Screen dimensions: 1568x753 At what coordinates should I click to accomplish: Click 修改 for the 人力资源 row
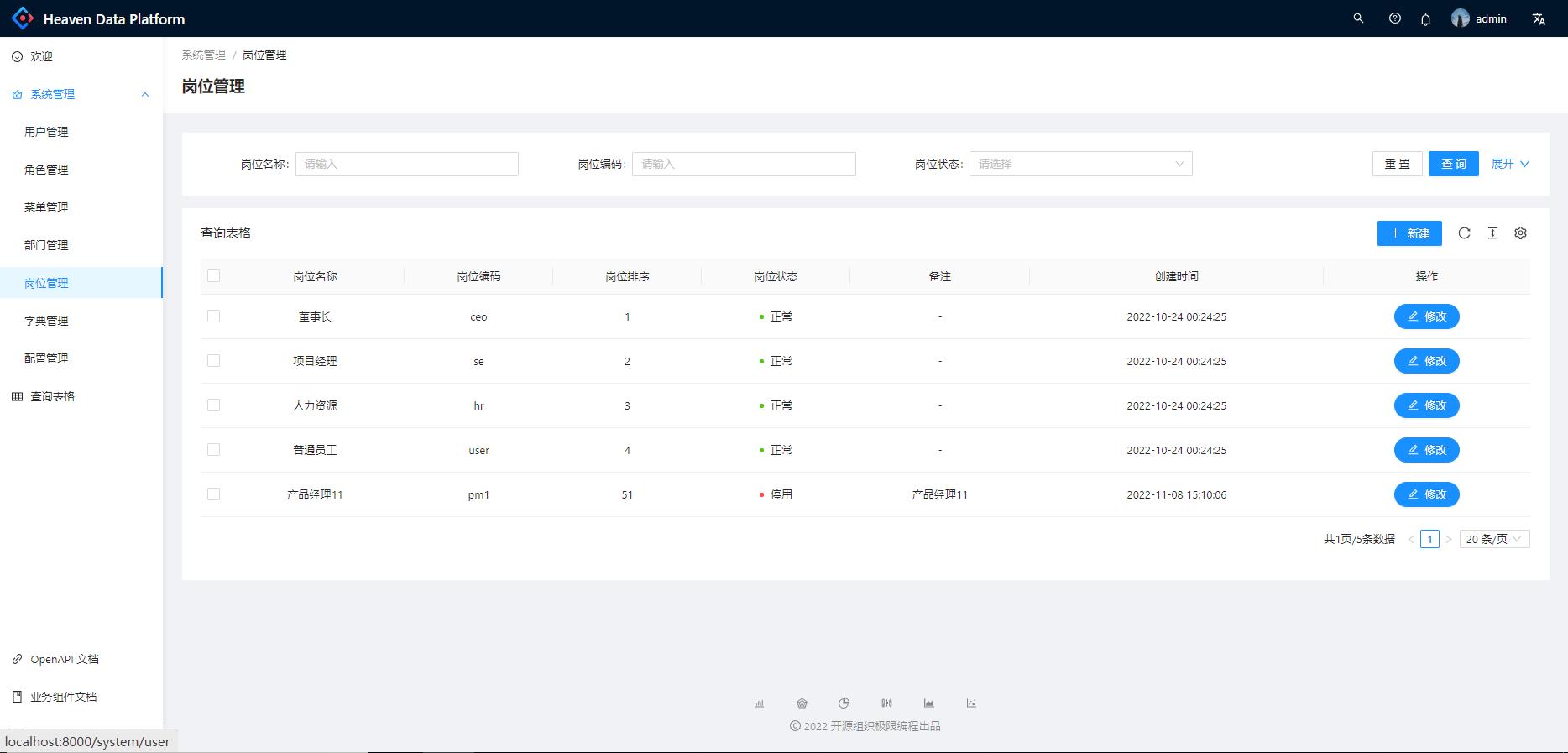[x=1427, y=405]
